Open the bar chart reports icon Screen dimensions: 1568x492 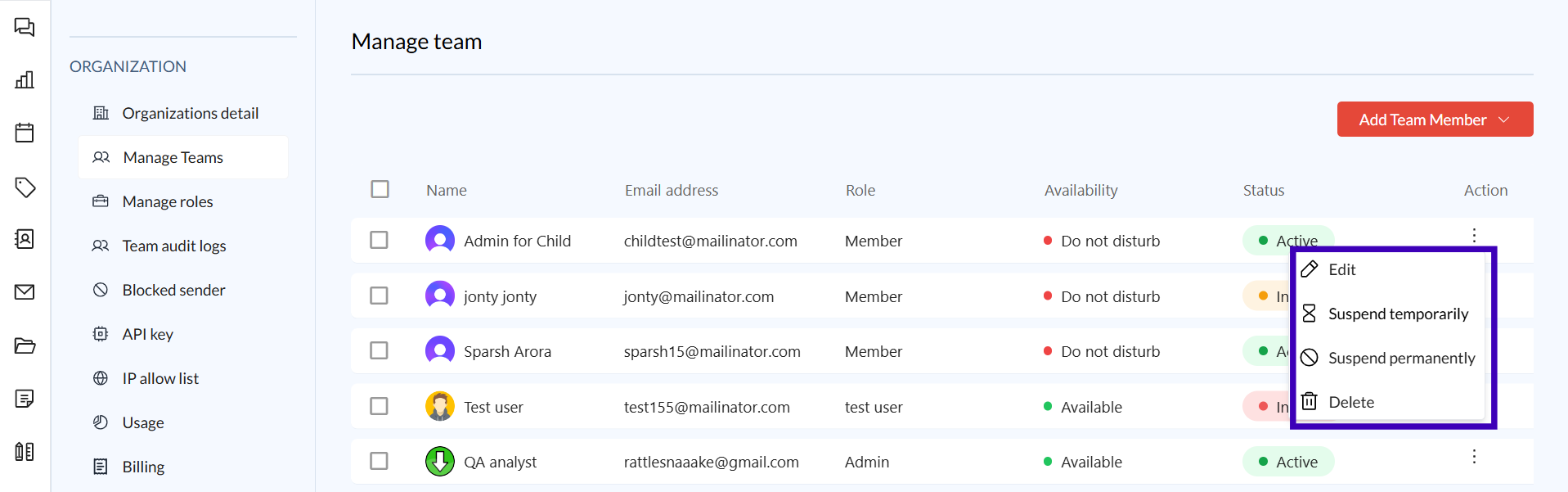(x=25, y=79)
